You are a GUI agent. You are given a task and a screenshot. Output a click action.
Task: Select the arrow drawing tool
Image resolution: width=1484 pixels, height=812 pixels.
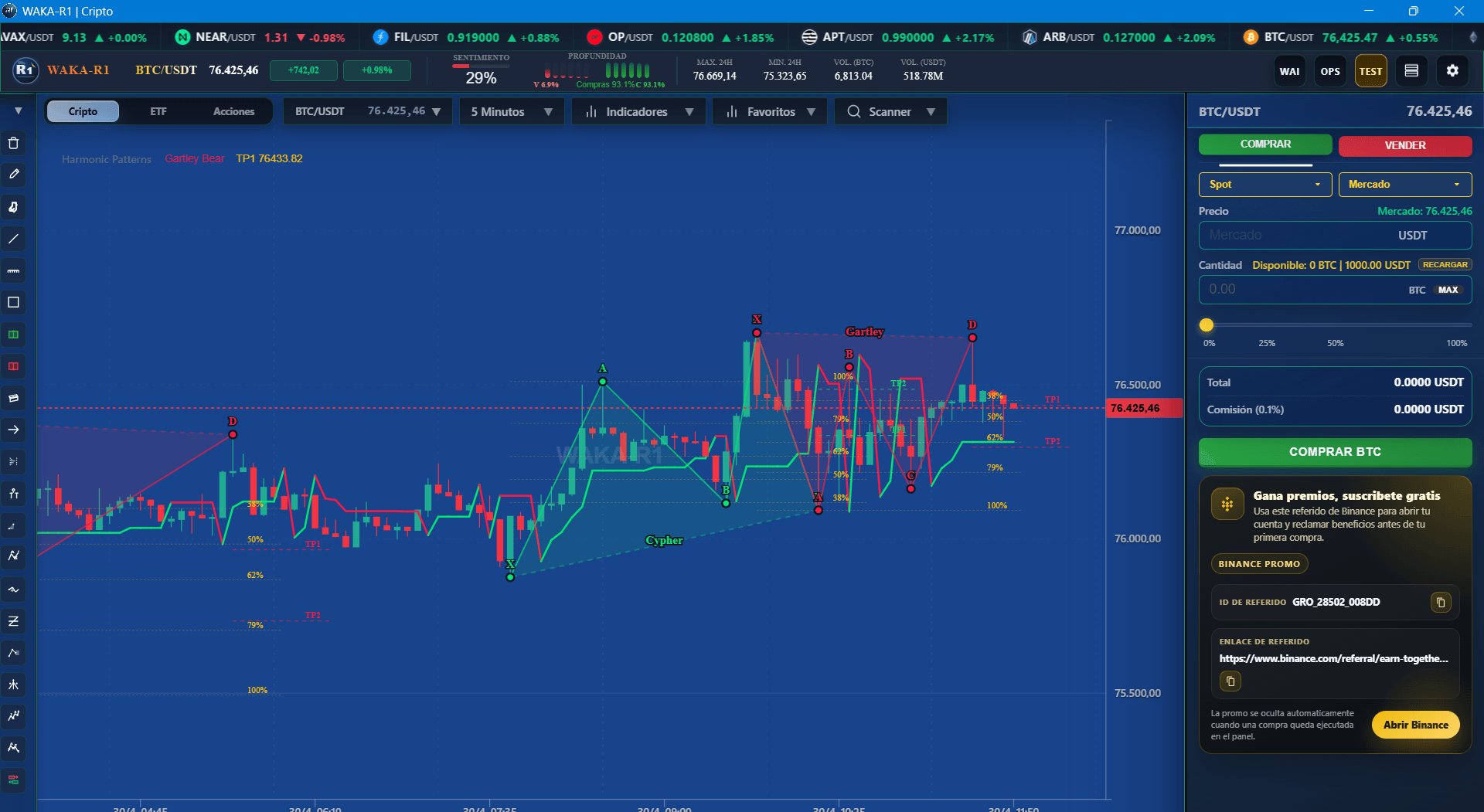coord(13,430)
